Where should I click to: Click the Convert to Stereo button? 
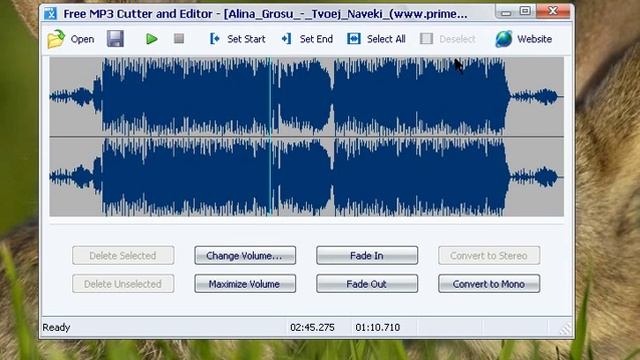click(489, 256)
